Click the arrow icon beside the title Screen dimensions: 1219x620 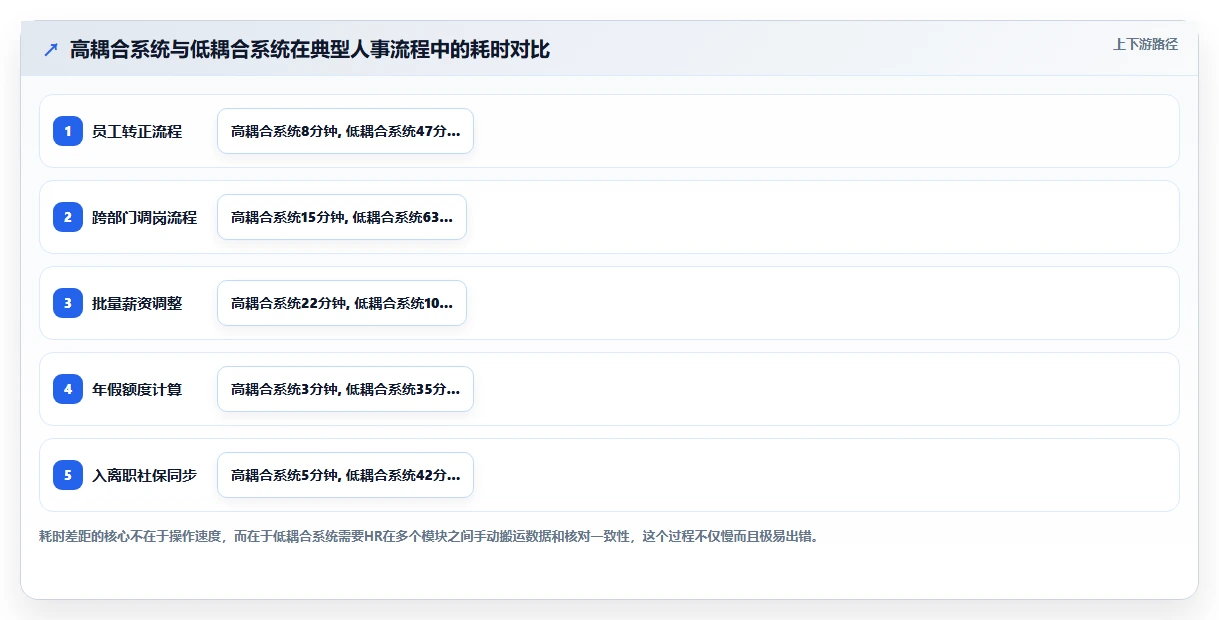51,50
